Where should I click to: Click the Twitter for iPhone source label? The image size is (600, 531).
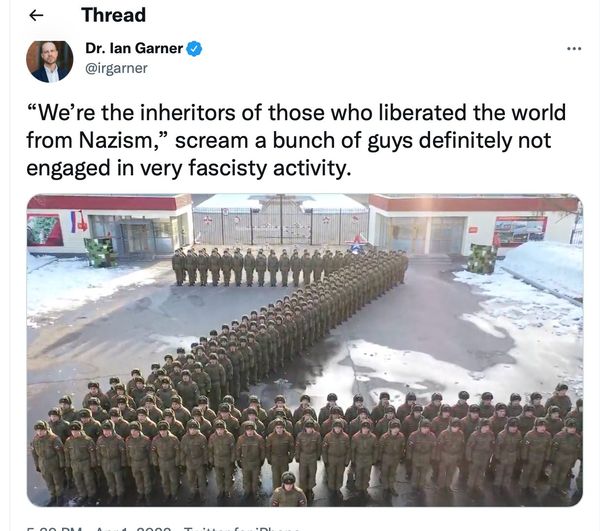tap(242, 528)
